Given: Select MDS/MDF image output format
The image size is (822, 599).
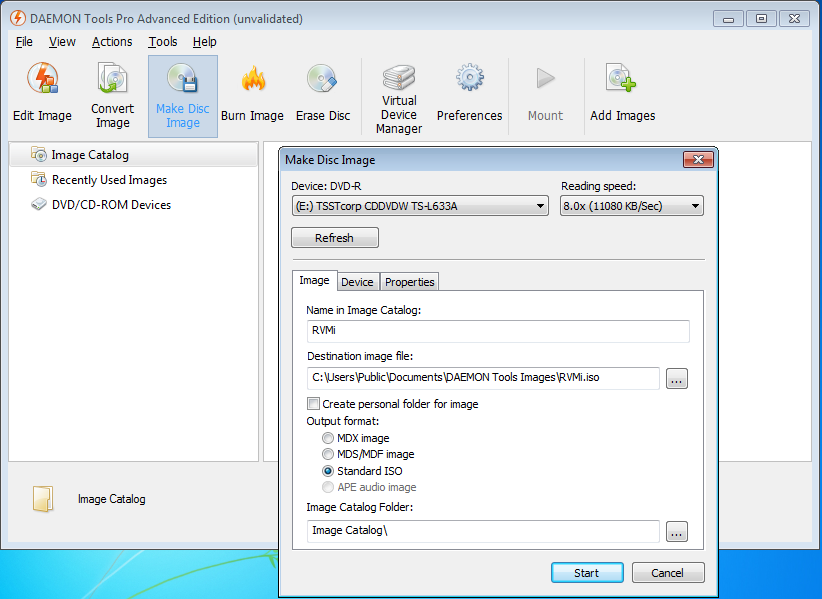Looking at the screenshot, I should click(x=328, y=454).
